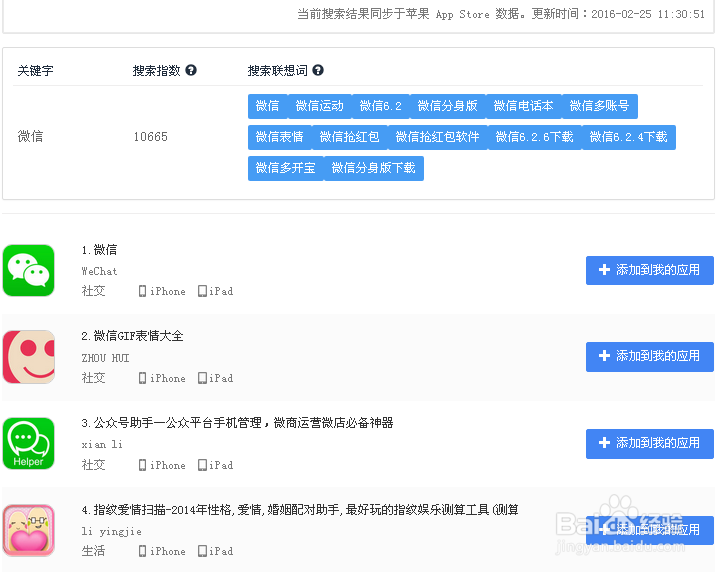Viewport: 724px width, 572px height.
Task: Click the update time 2016-02-25 11:30:51
Action: [x=648, y=14]
